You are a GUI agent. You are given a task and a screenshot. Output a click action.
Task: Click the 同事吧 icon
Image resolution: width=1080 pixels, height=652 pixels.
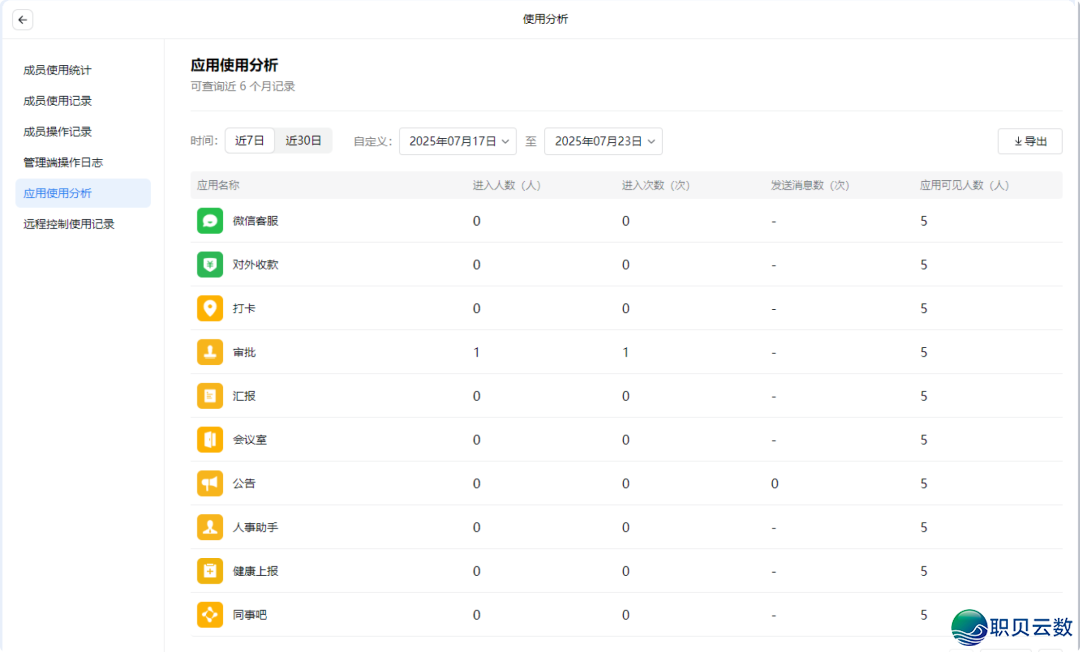pyautogui.click(x=210, y=615)
